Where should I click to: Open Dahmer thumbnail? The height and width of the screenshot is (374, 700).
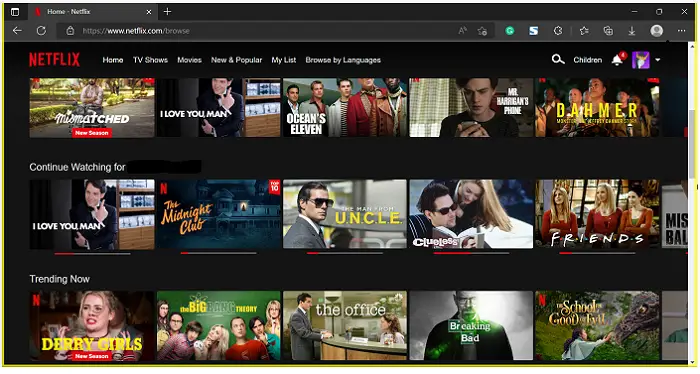pos(597,108)
